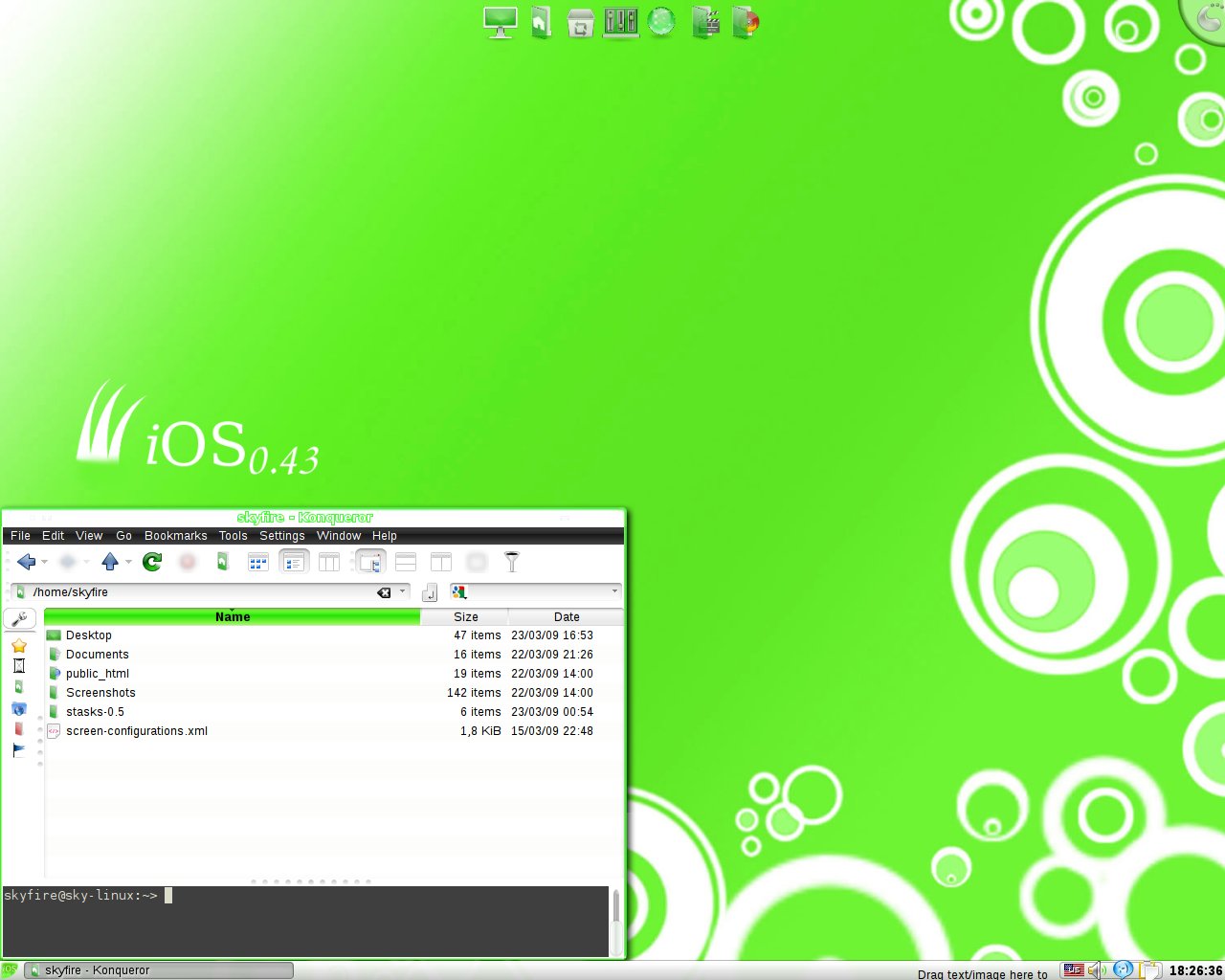Open the Help menu
The image size is (1225, 980).
point(385,536)
